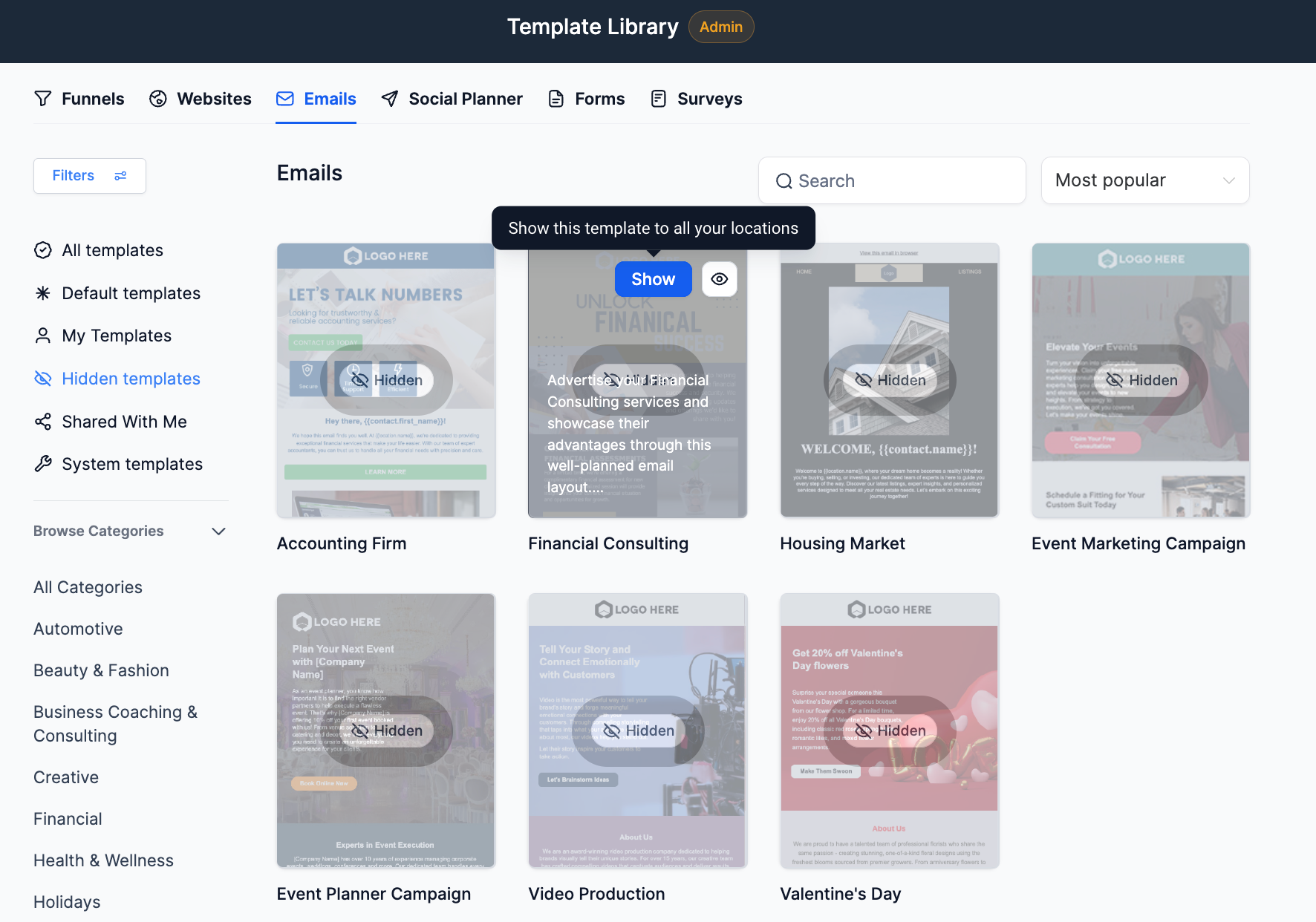Click the Housing Market template title

pos(842,543)
